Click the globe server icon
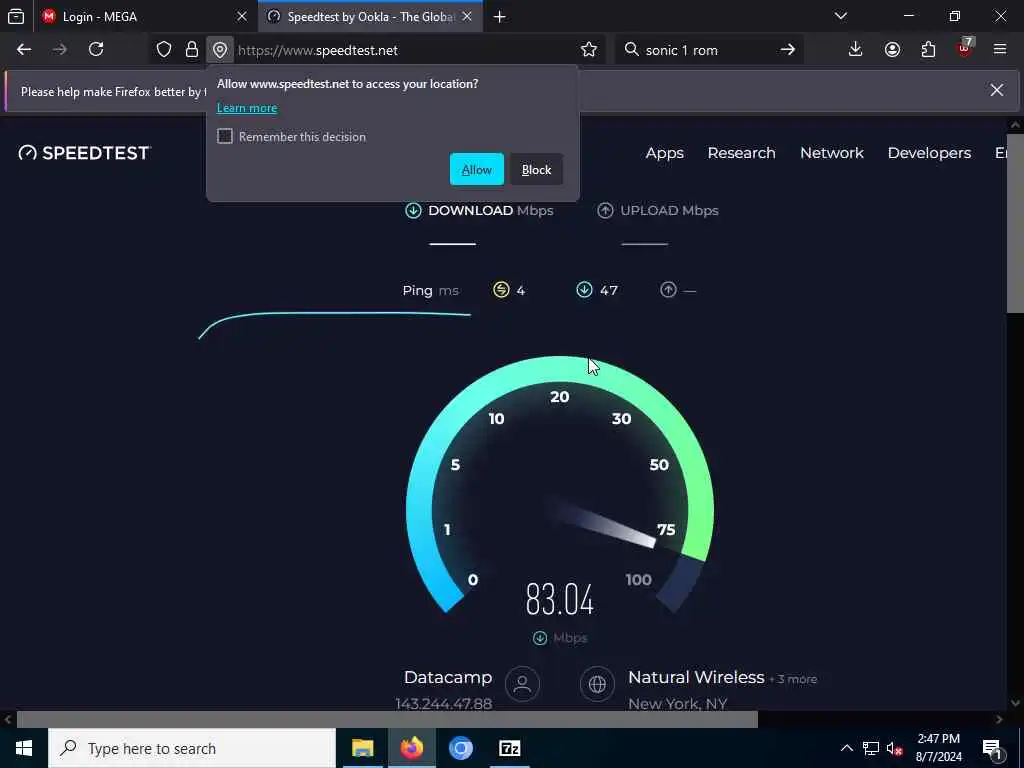 coord(597,684)
